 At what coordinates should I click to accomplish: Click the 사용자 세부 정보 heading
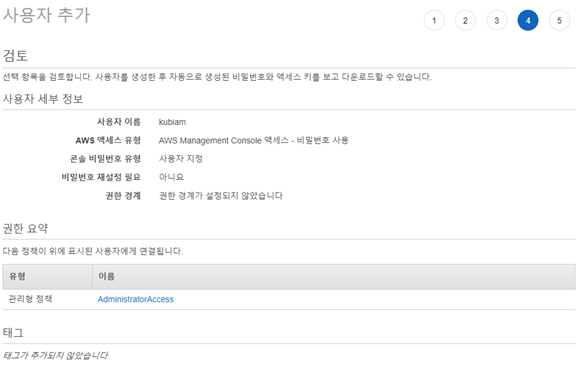click(x=43, y=99)
